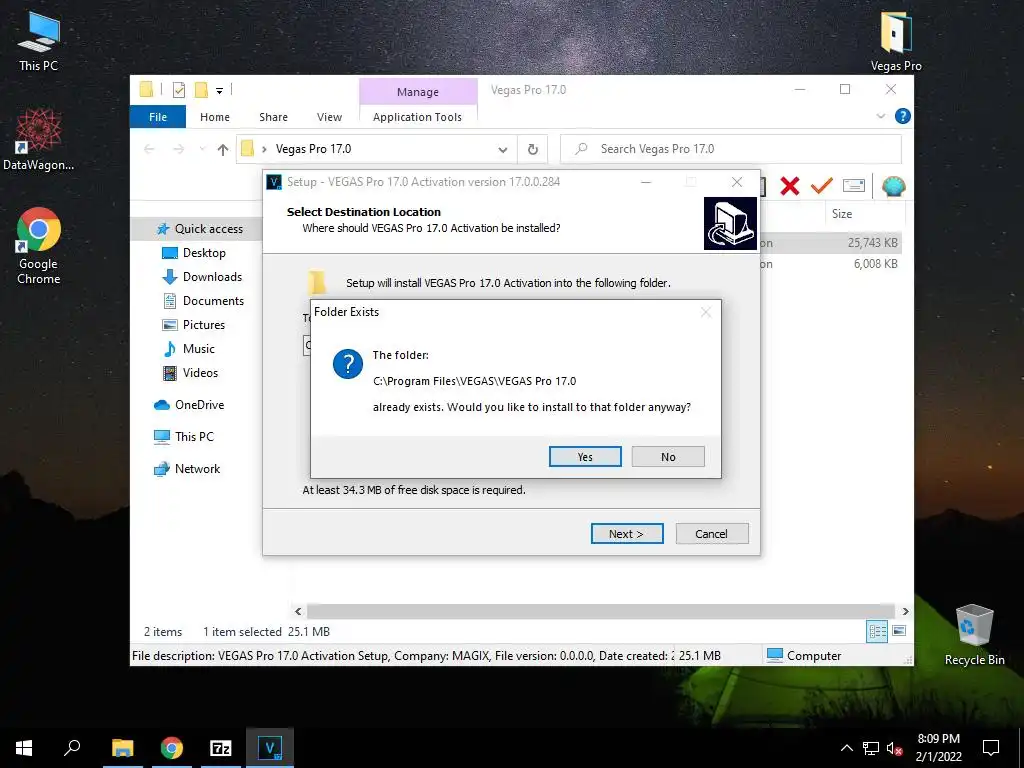Click the muted volume tray icon
The width and height of the screenshot is (1024, 768).
895,748
